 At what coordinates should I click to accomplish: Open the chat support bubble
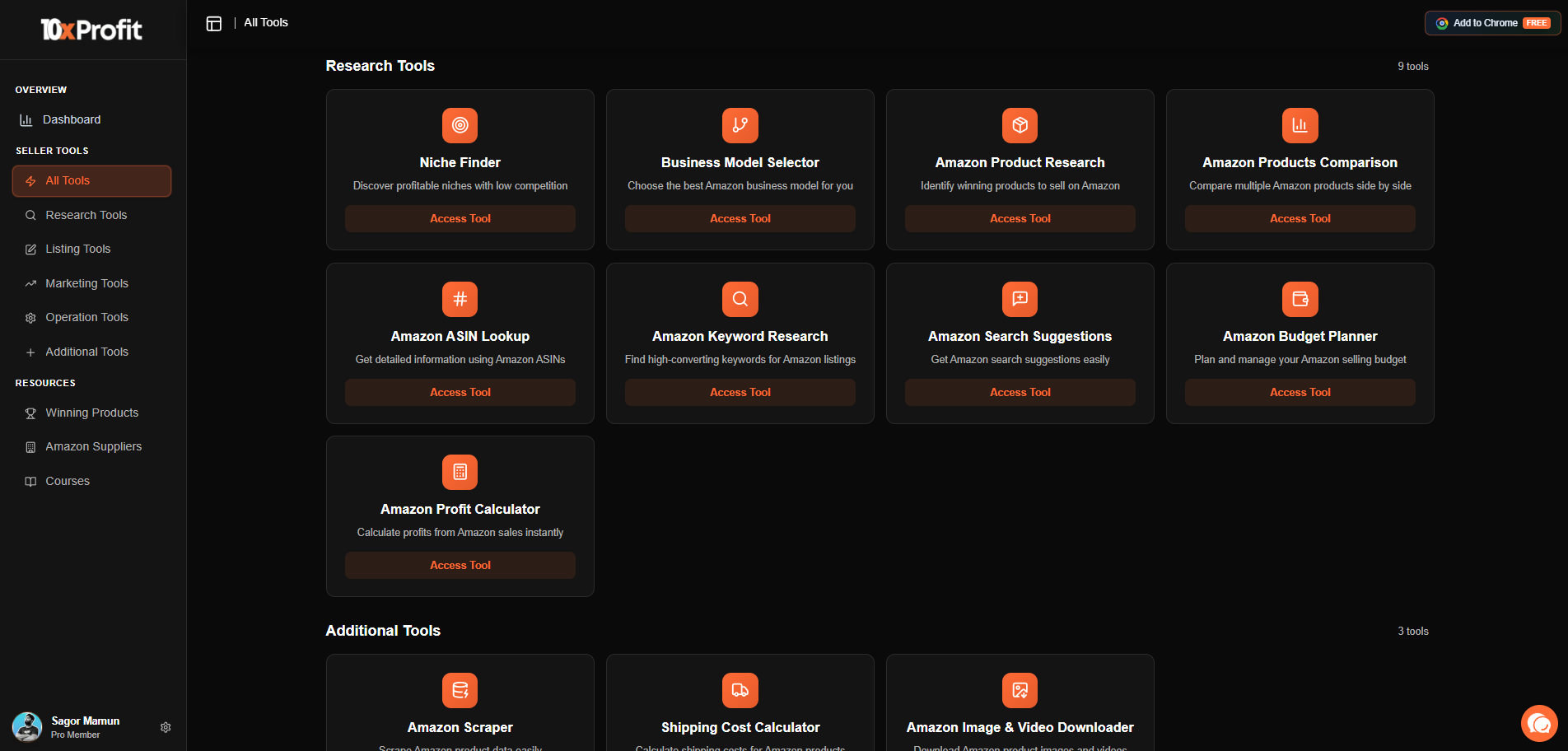[x=1539, y=724]
